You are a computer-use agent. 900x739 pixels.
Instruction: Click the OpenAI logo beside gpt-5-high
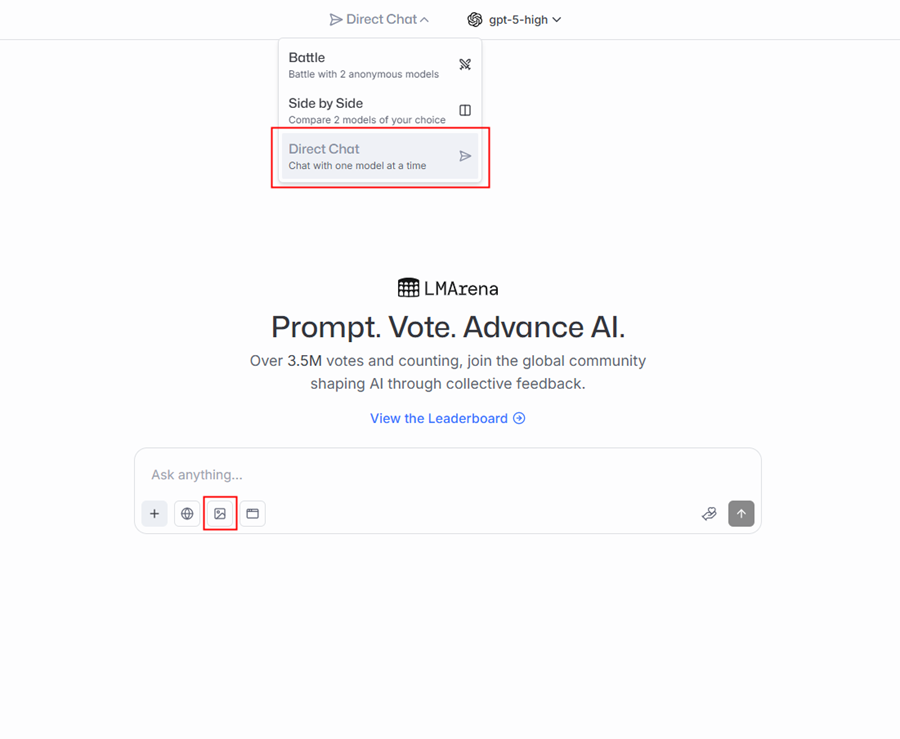pos(475,20)
